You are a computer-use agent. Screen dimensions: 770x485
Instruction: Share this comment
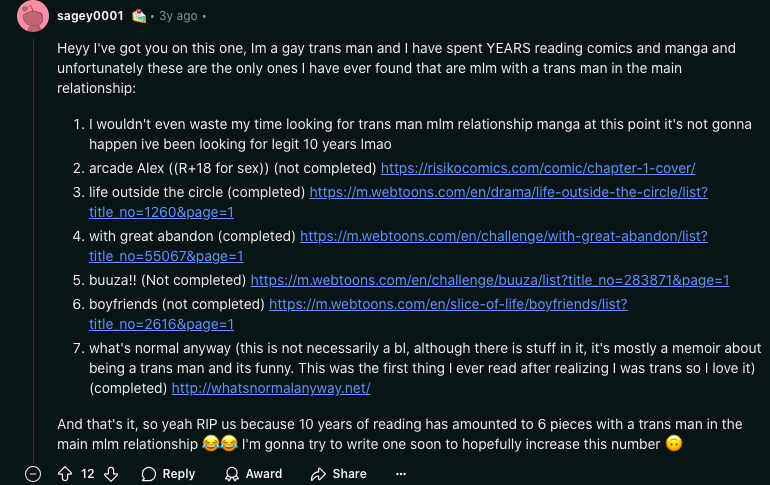pyautogui.click(x=339, y=473)
